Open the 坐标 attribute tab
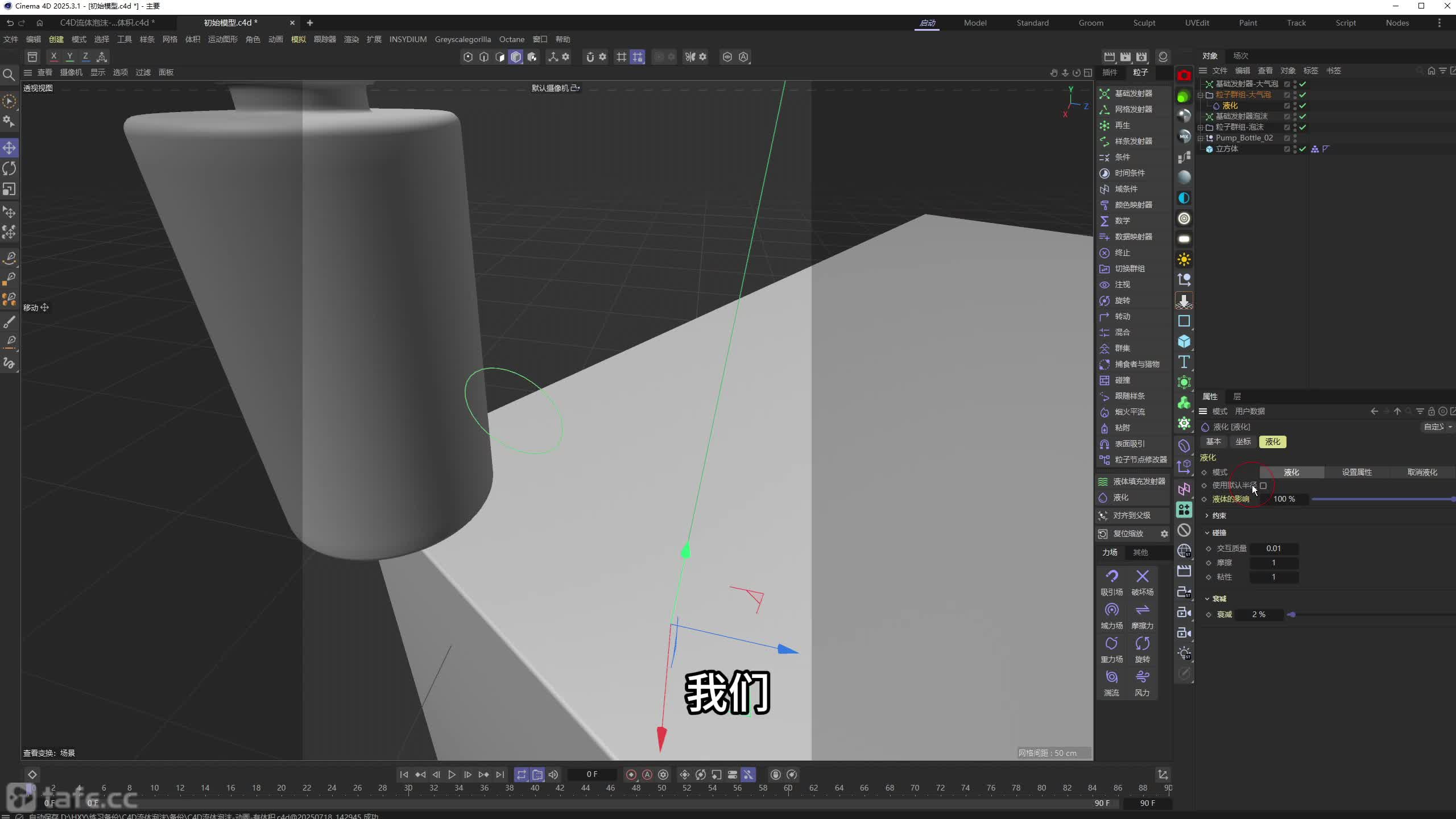This screenshot has width=1456, height=819. (x=1243, y=442)
